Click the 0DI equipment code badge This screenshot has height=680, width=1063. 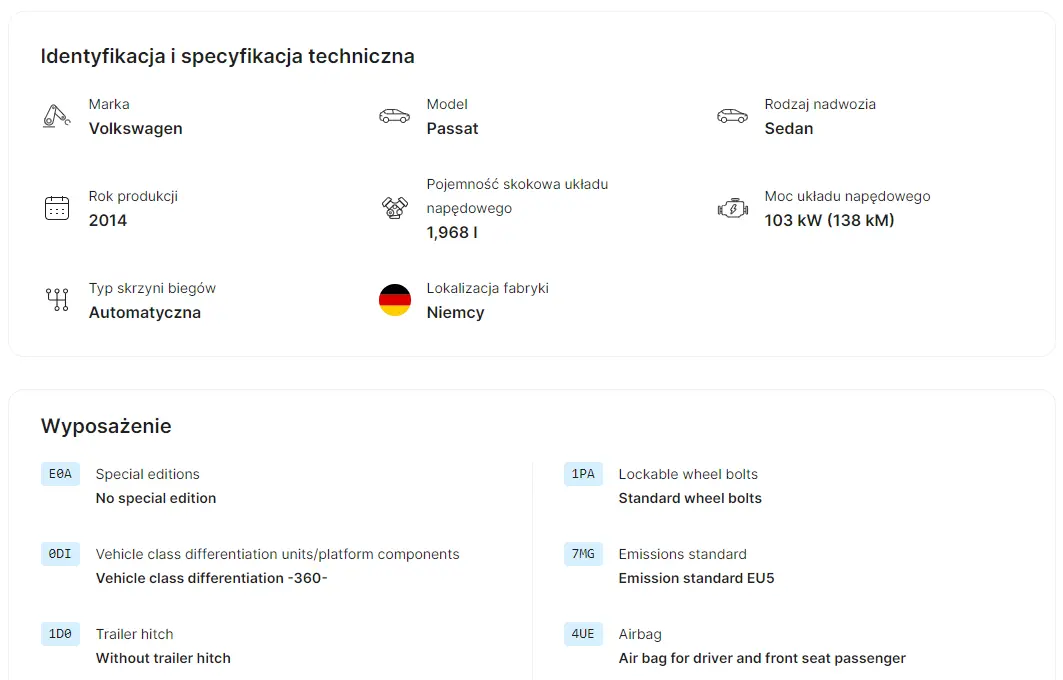(60, 554)
